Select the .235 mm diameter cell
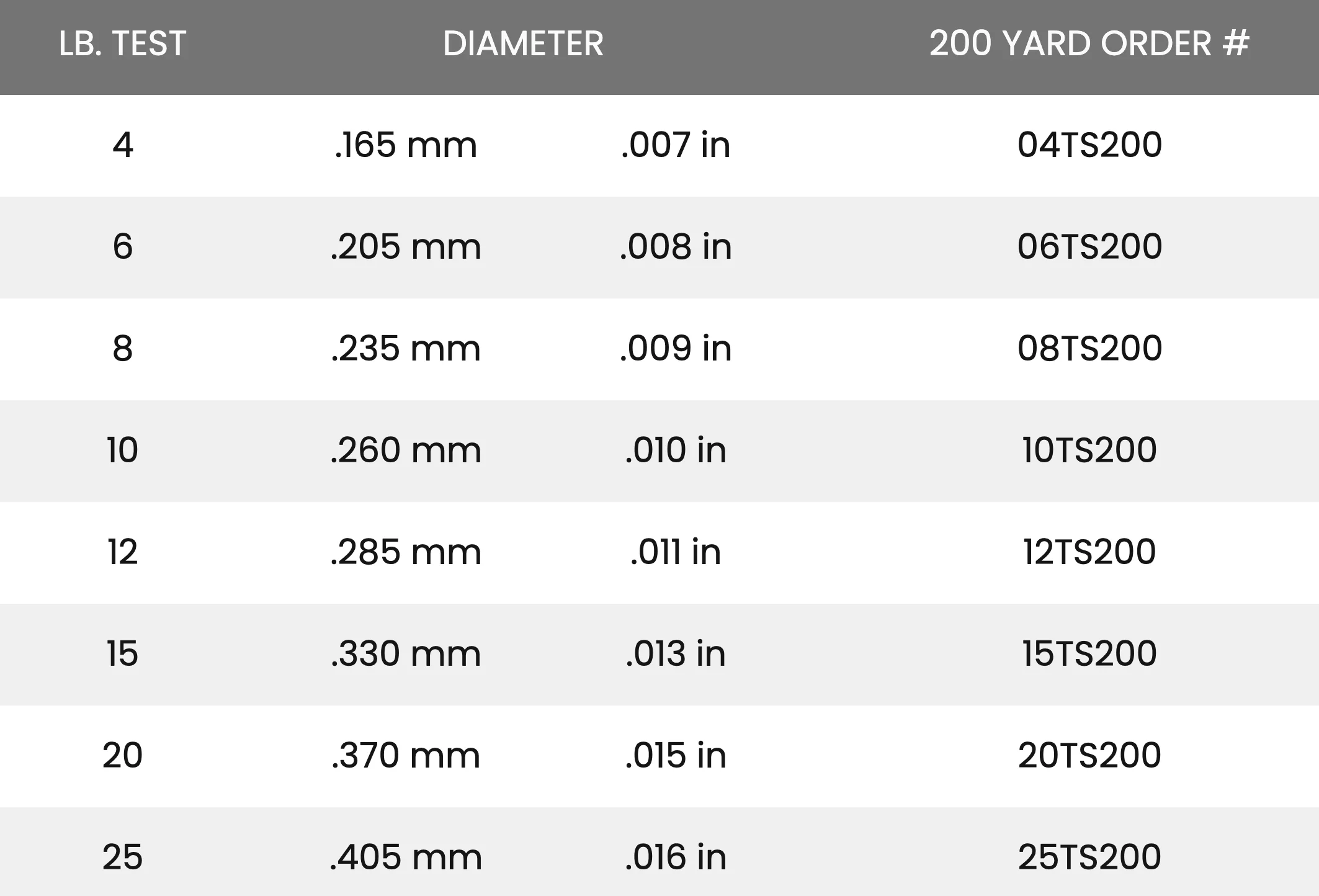Image resolution: width=1319 pixels, height=896 pixels. (x=406, y=349)
